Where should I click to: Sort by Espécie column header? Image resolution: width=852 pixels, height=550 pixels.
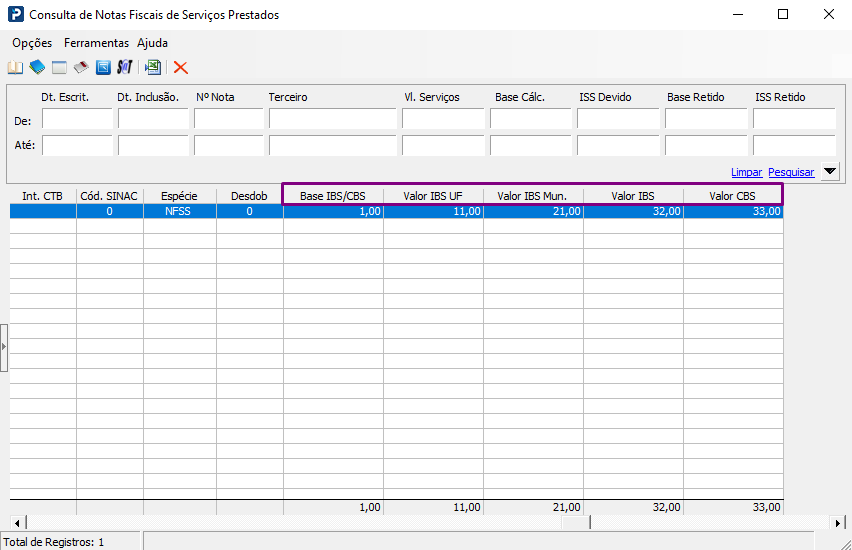180,196
